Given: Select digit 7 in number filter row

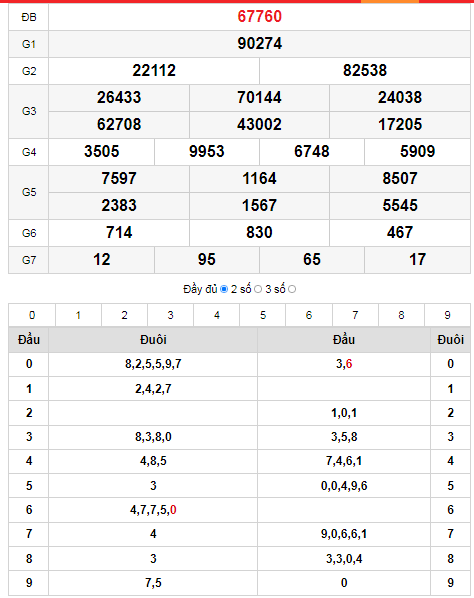Looking at the screenshot, I should click(x=355, y=315).
